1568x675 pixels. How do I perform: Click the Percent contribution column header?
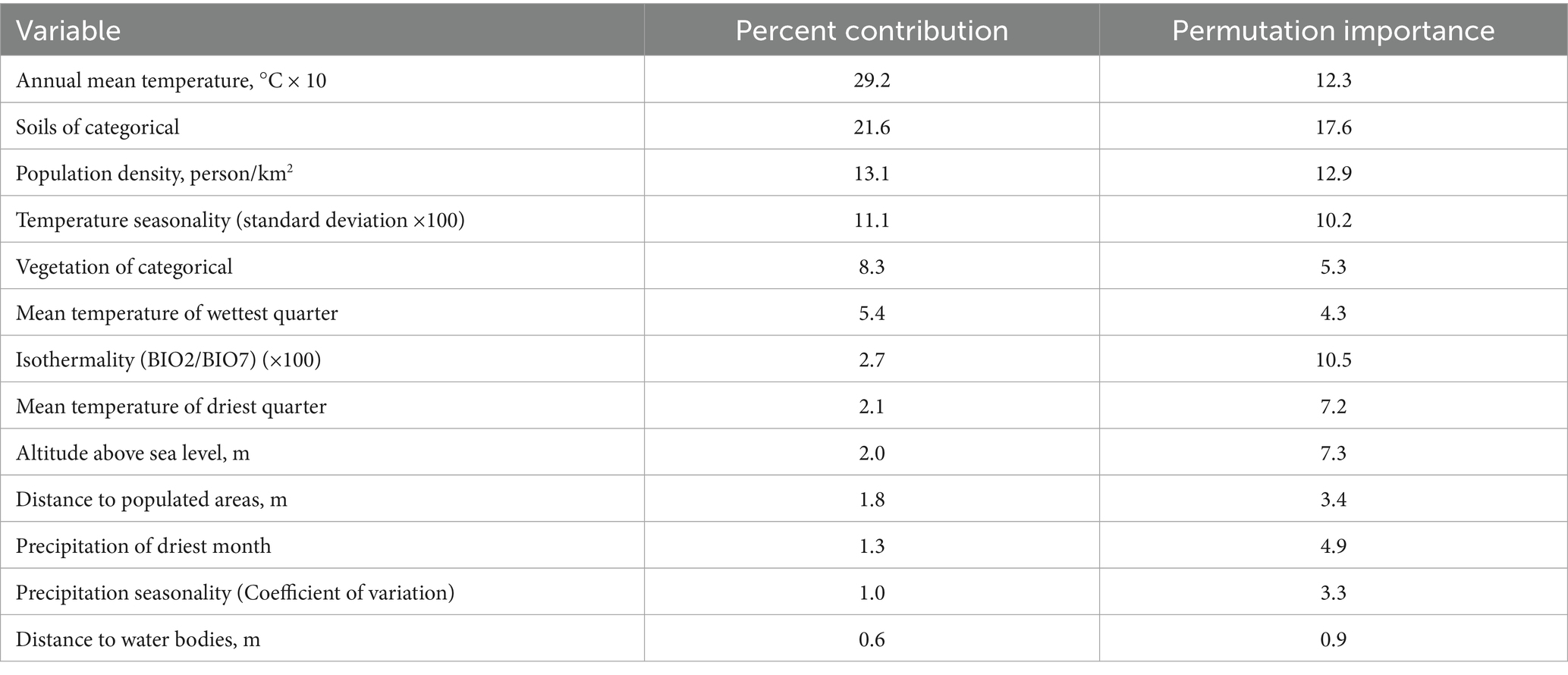tap(872, 30)
